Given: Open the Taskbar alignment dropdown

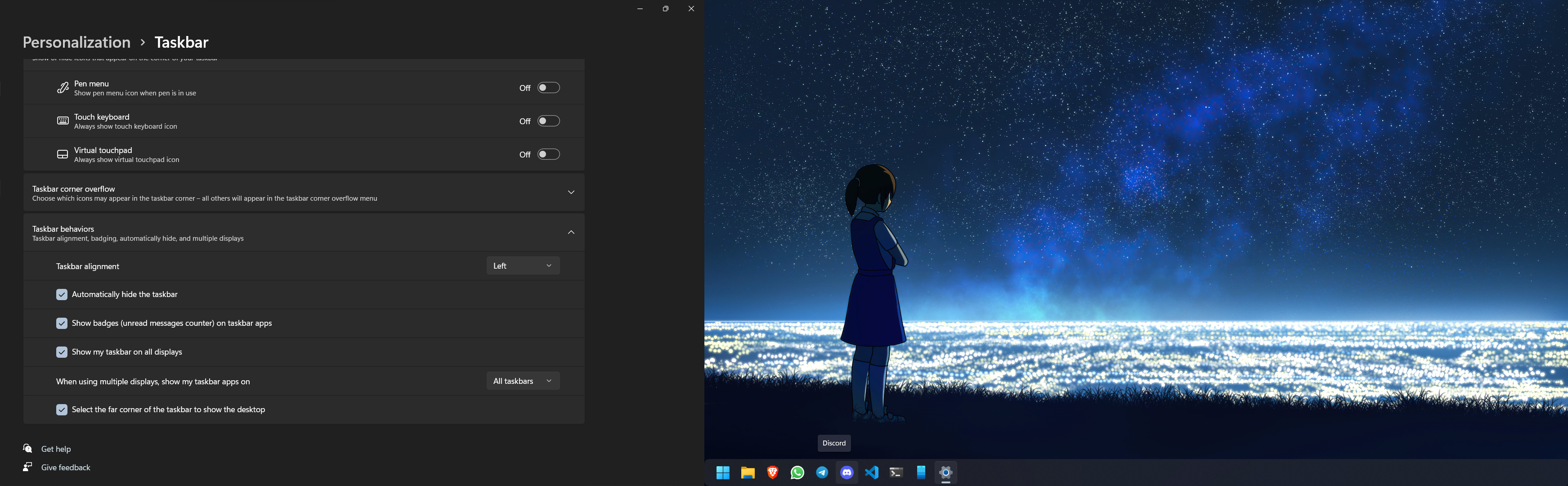Looking at the screenshot, I should 522,265.
